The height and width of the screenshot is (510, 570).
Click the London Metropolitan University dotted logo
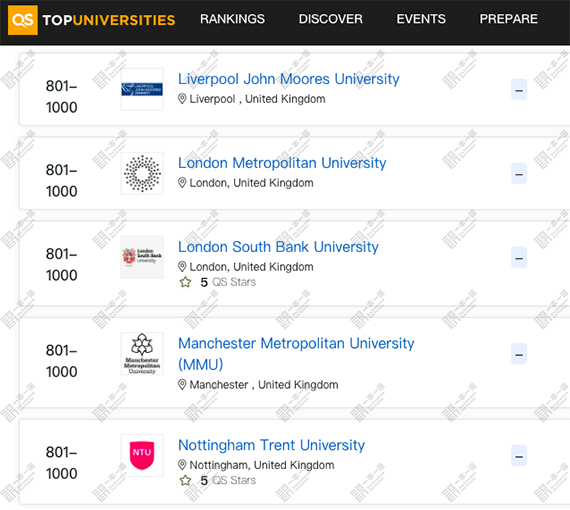[142, 173]
